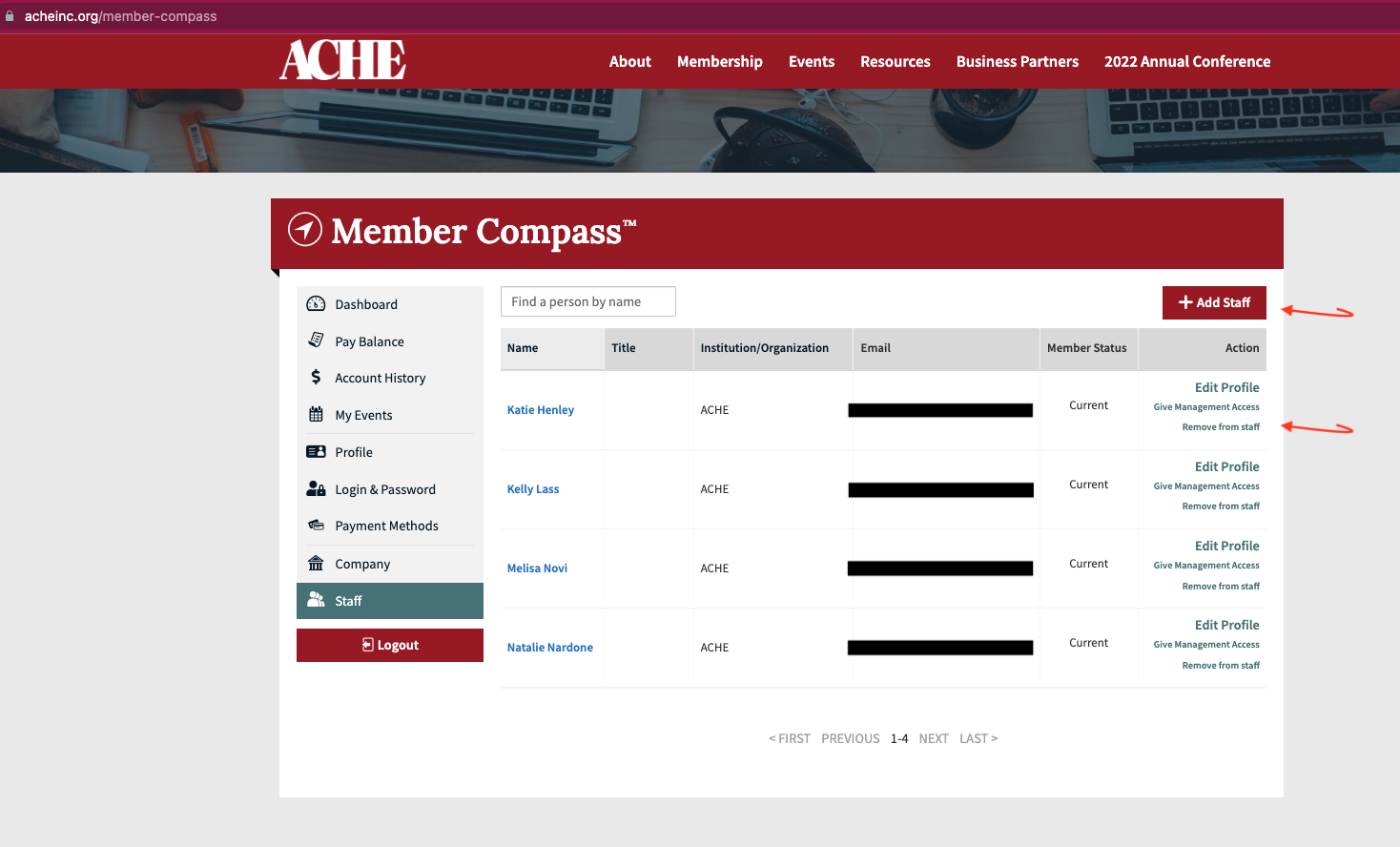Open the Resources menu
The height and width of the screenshot is (847, 1400).
point(896,61)
